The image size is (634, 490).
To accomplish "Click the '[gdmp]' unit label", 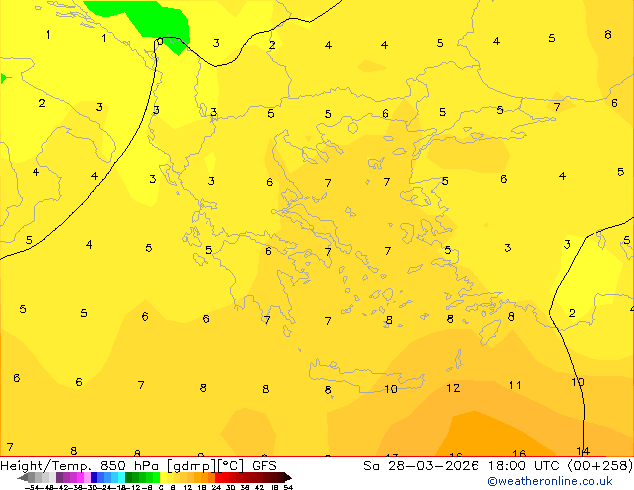I will (x=192, y=466).
